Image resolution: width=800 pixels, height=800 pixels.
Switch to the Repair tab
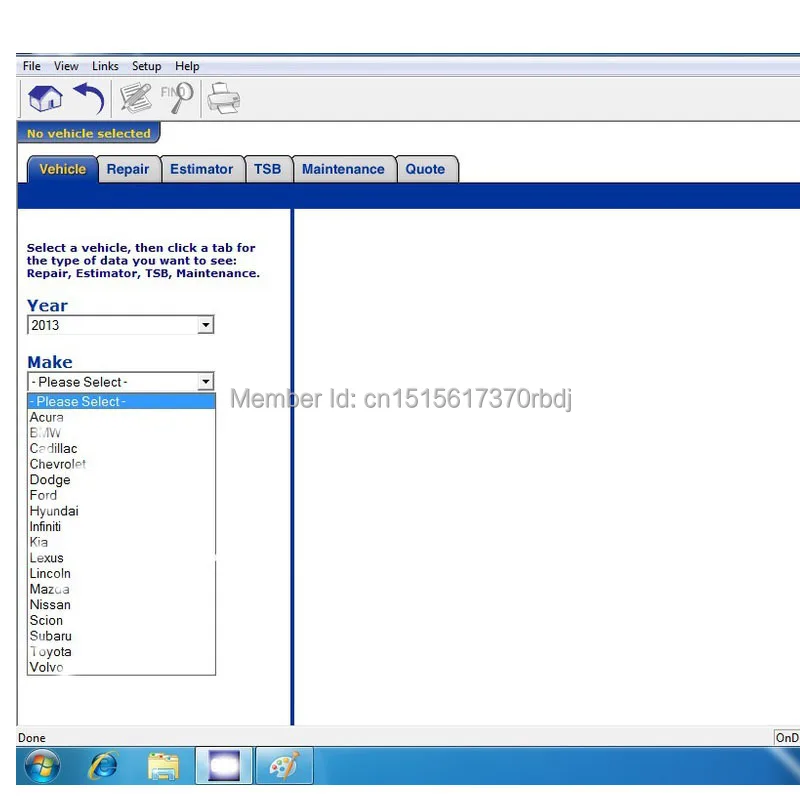pos(128,169)
